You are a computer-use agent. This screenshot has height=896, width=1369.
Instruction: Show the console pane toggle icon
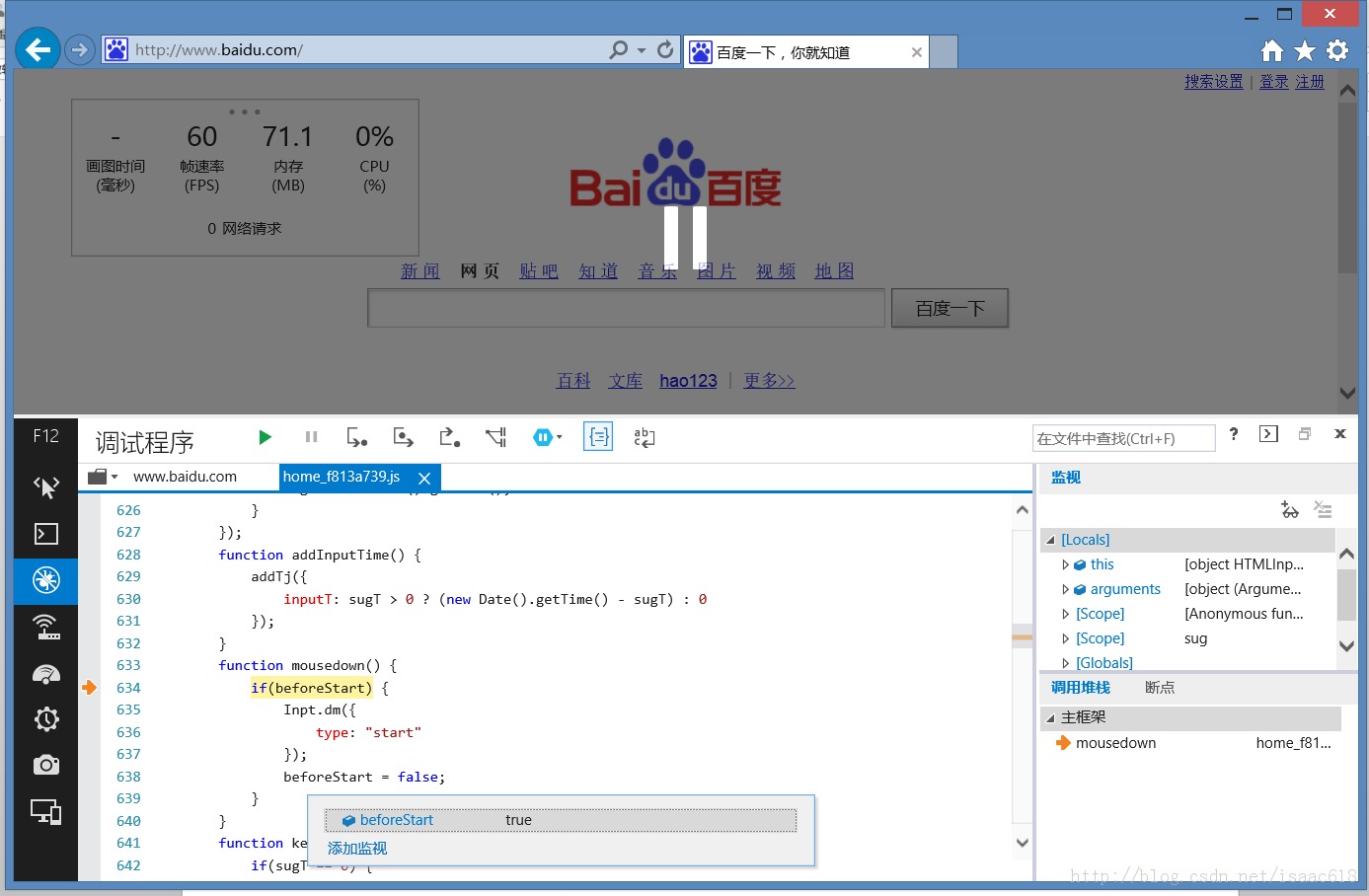pyautogui.click(x=1268, y=434)
